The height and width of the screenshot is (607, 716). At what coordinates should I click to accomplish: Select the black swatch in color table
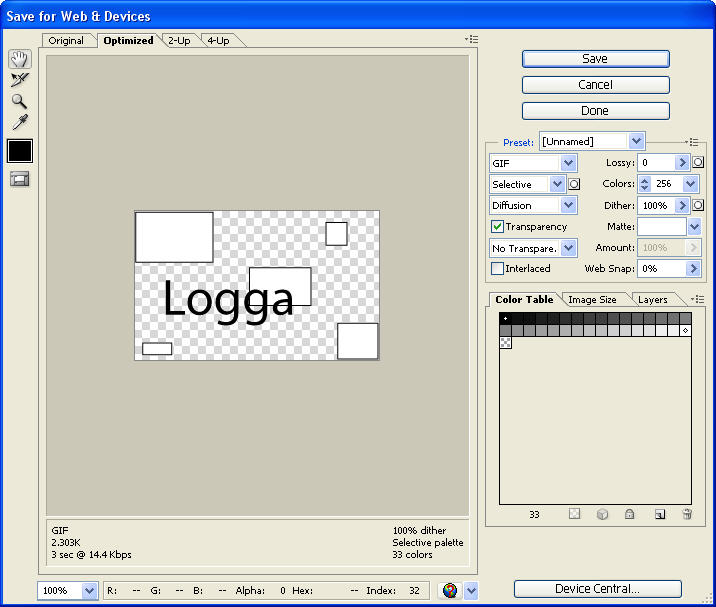(505, 318)
